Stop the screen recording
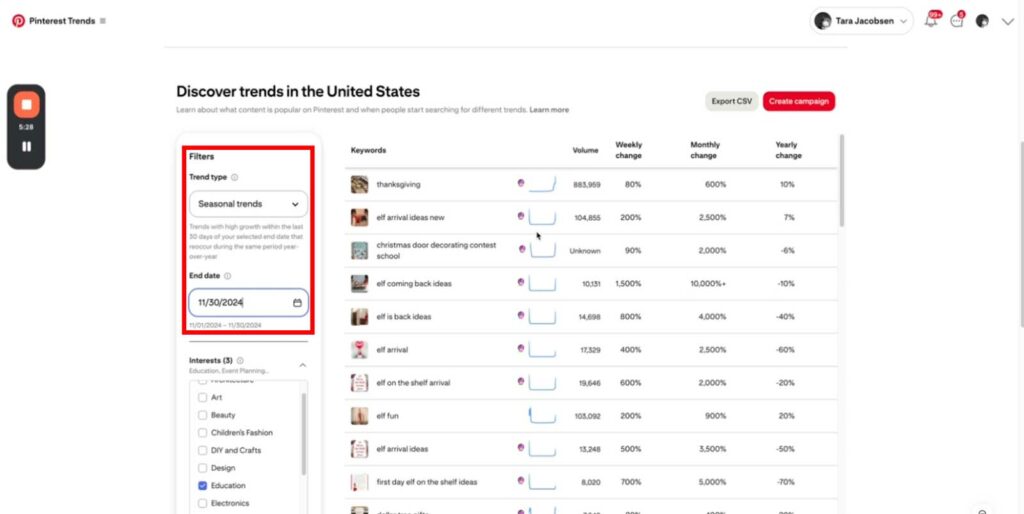Image resolution: width=1024 pixels, height=514 pixels. [27, 104]
